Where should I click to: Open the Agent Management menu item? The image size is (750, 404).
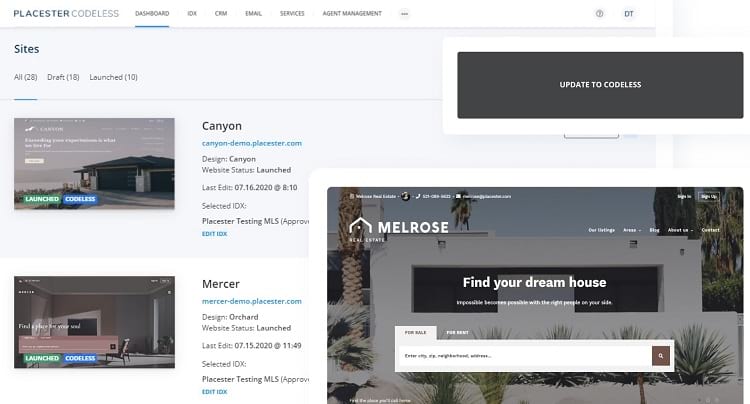[x=352, y=13]
